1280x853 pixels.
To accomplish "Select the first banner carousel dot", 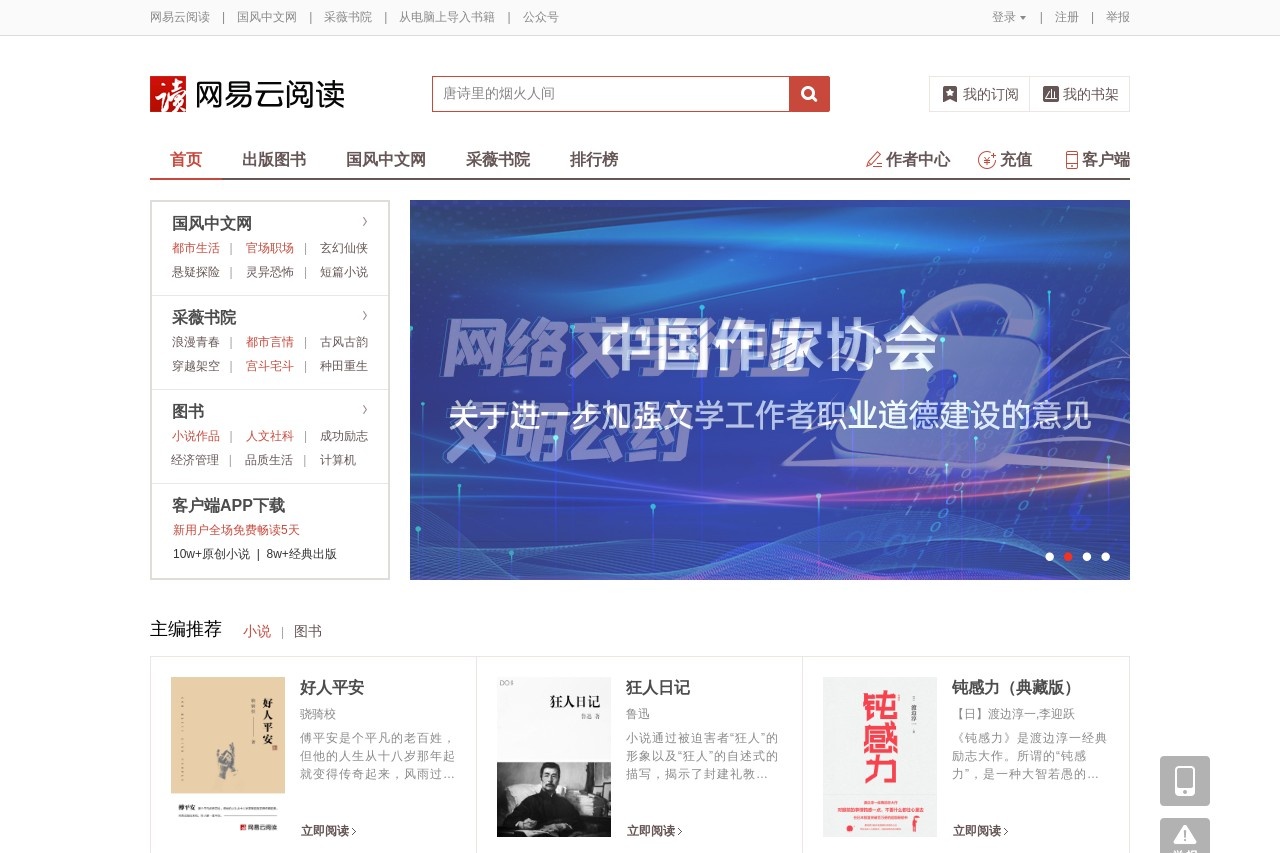I will point(1050,557).
